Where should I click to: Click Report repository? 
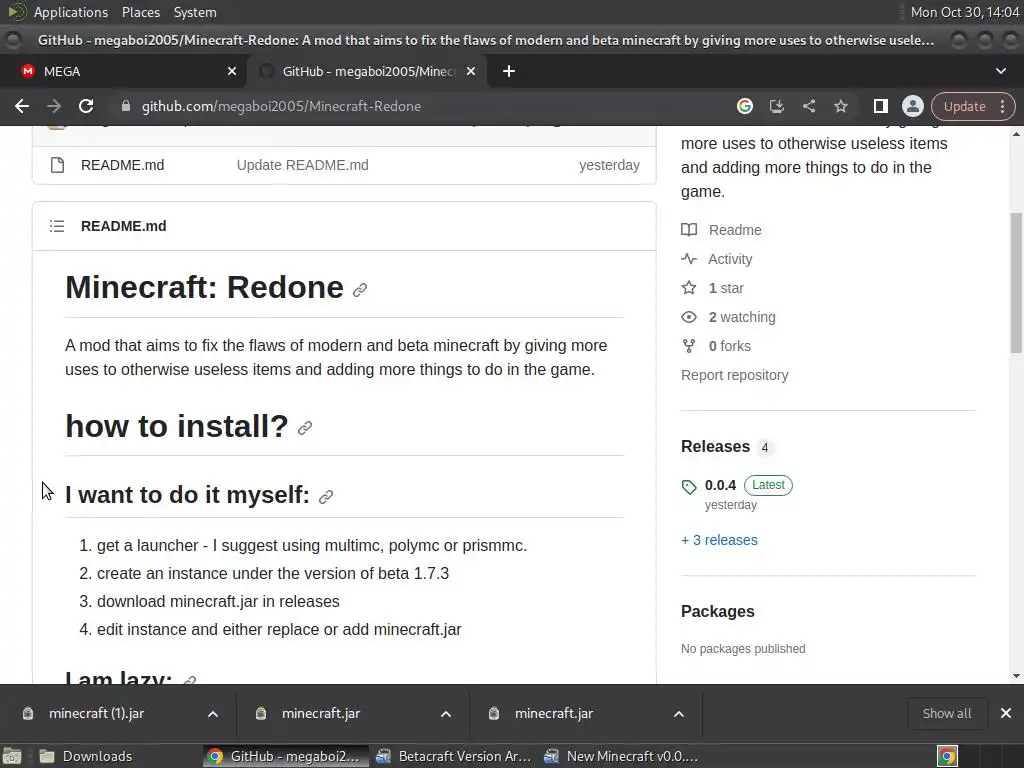(x=734, y=375)
